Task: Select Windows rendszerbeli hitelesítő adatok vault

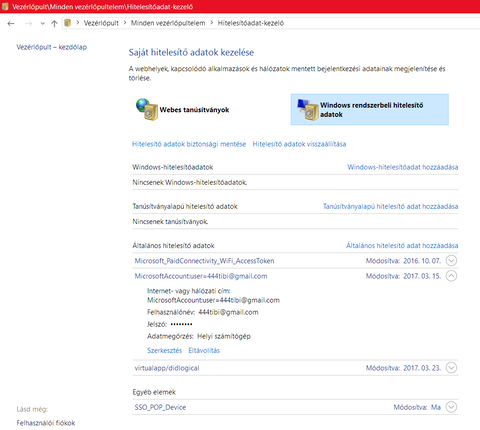Action: (x=370, y=110)
